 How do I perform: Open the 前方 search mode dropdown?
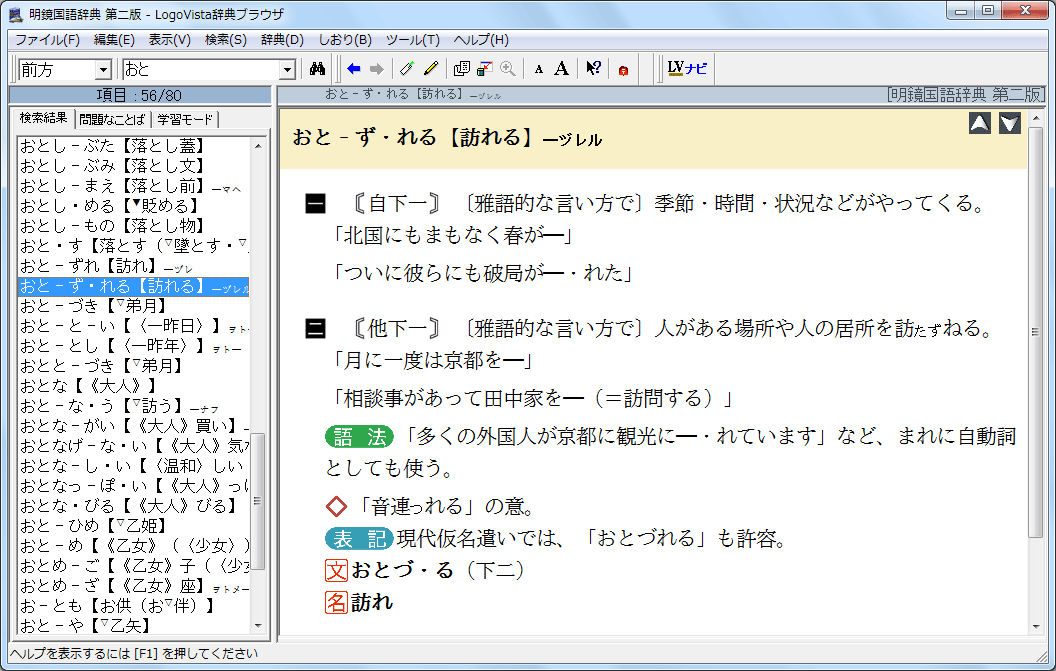click(x=103, y=70)
